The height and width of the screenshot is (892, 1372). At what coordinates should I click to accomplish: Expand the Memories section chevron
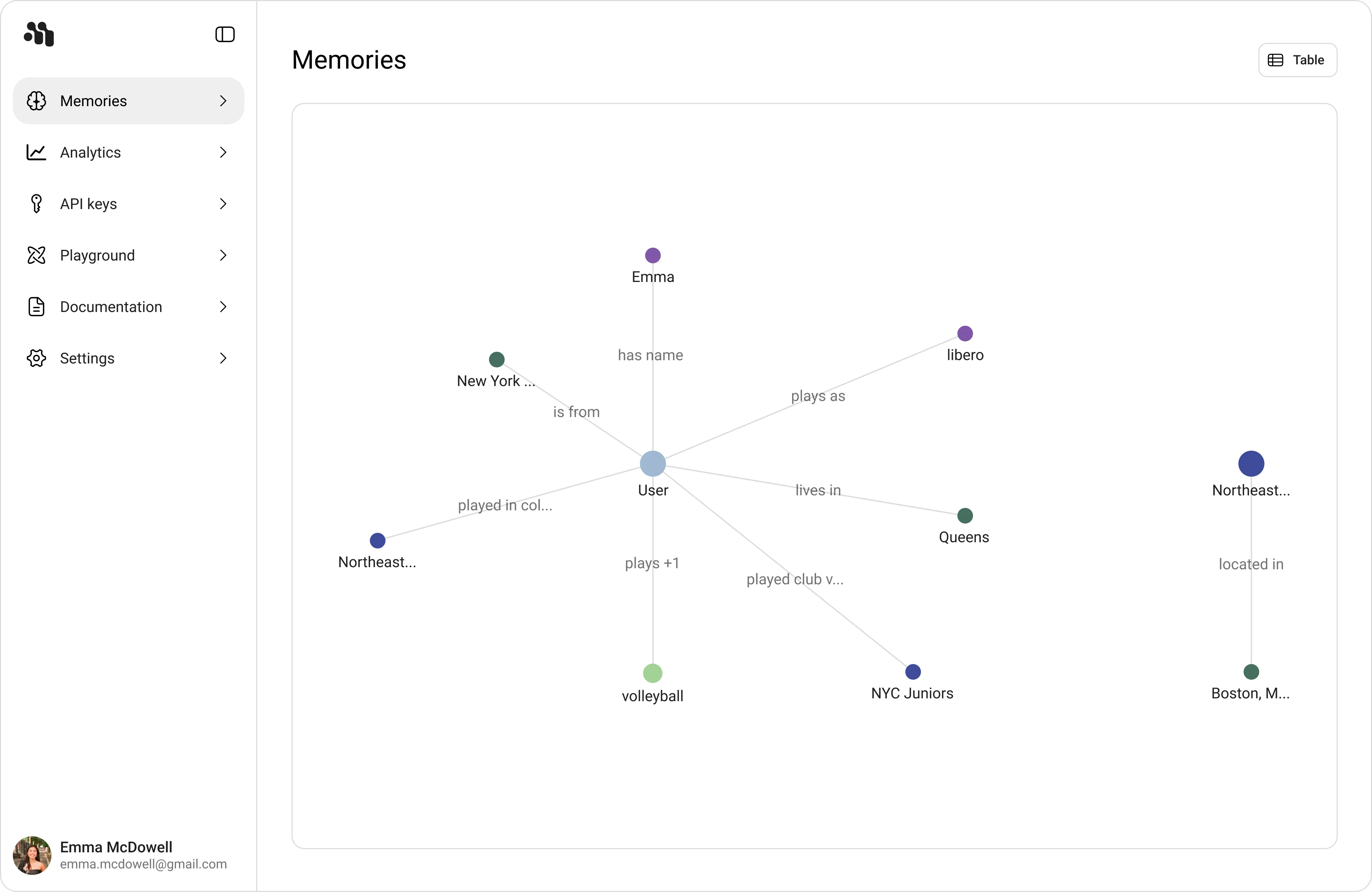(x=223, y=101)
